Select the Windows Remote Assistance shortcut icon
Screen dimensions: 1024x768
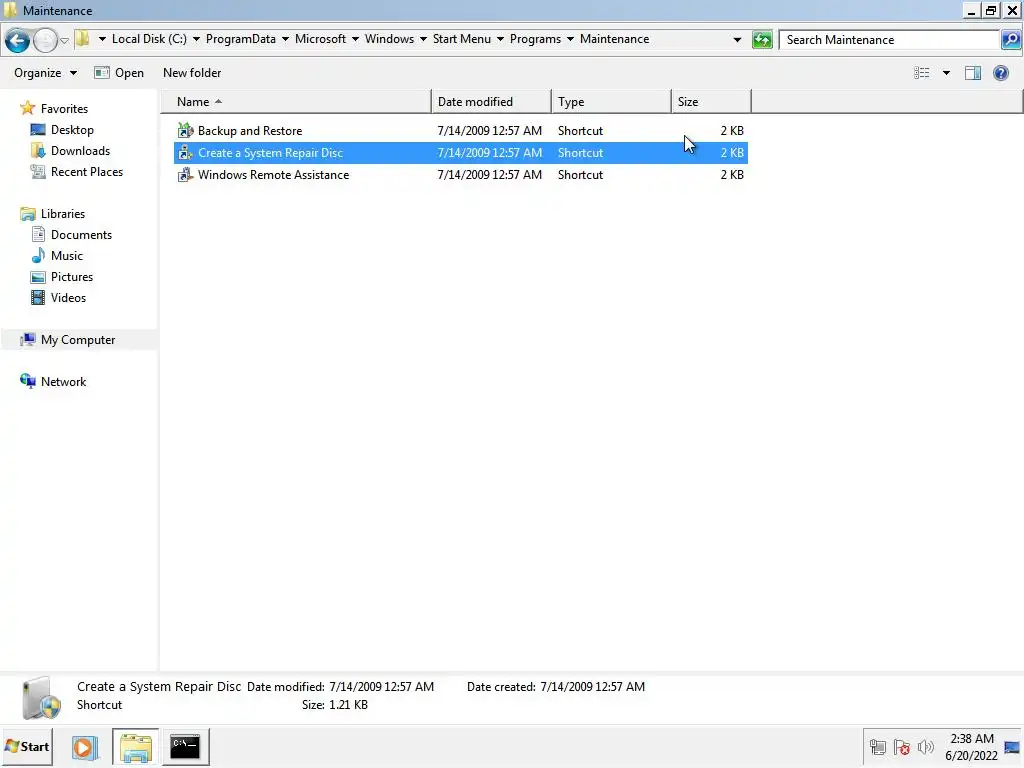coord(185,175)
